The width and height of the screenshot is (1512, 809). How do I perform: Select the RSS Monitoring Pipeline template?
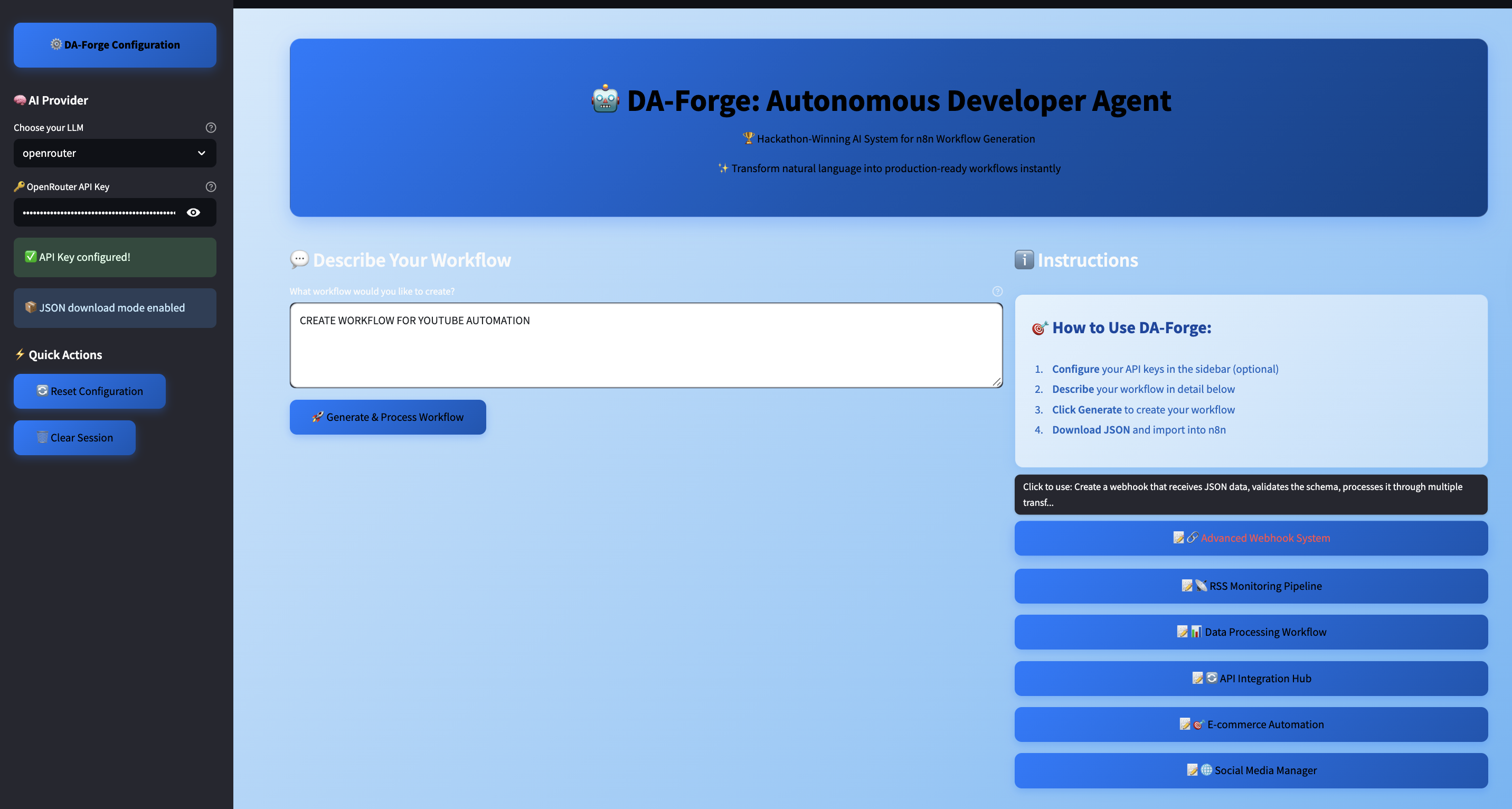click(x=1251, y=586)
